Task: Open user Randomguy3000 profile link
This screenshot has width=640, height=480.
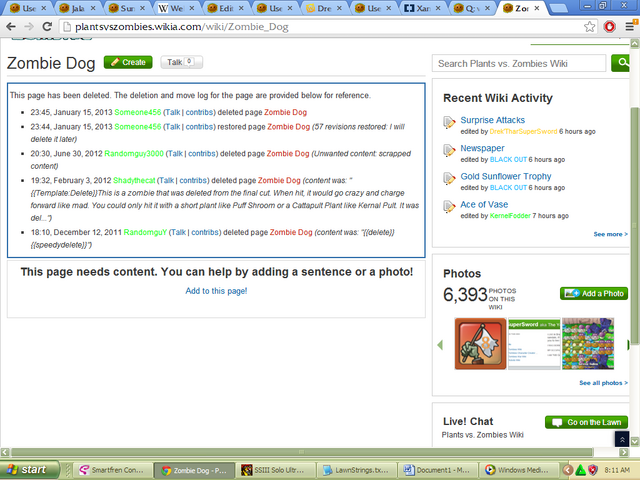Action: coord(134,153)
